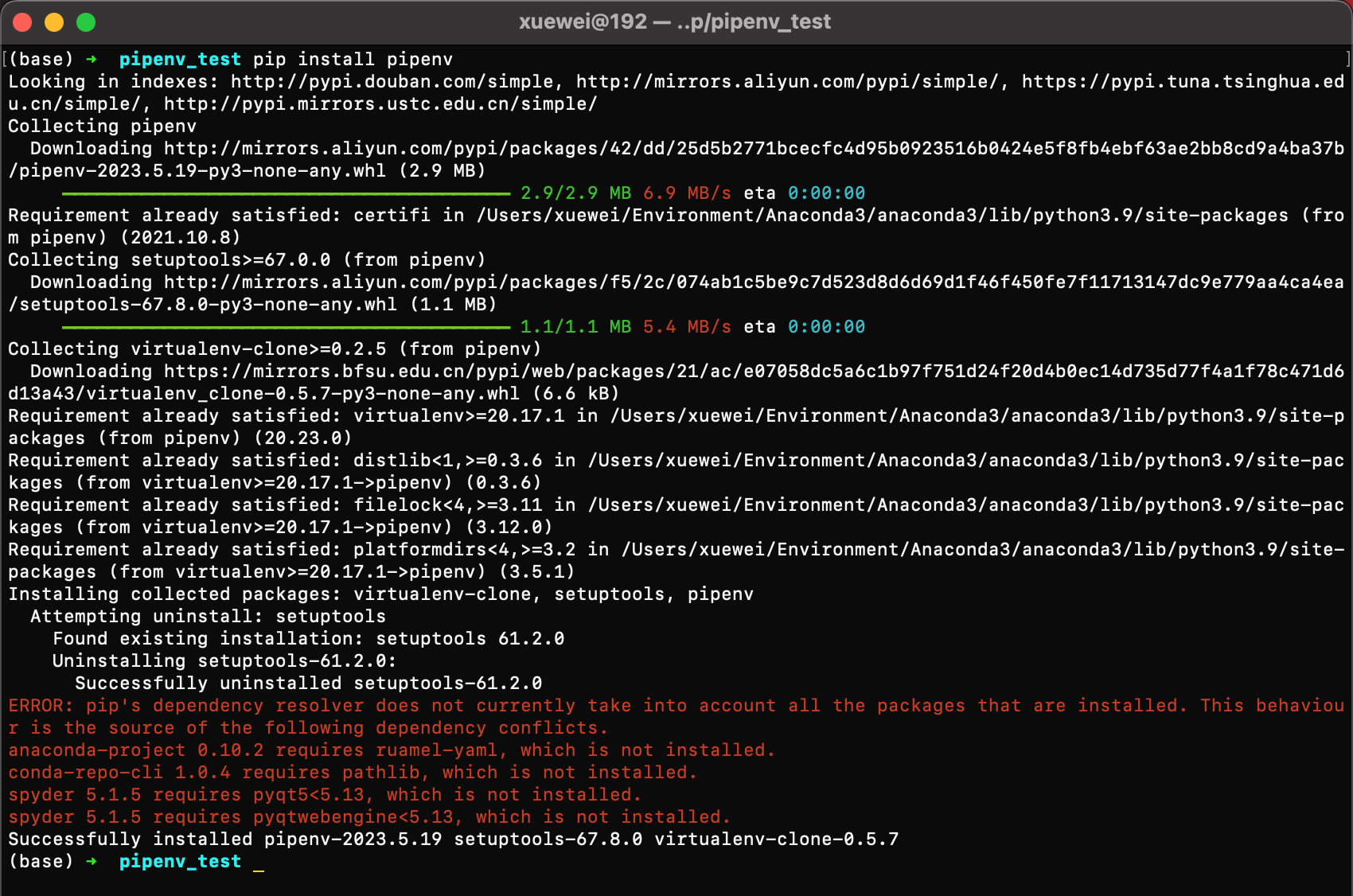The height and width of the screenshot is (896, 1353).
Task: Click the "Successfully installed pipenv-2023.5.19" line
Action: coord(453,840)
